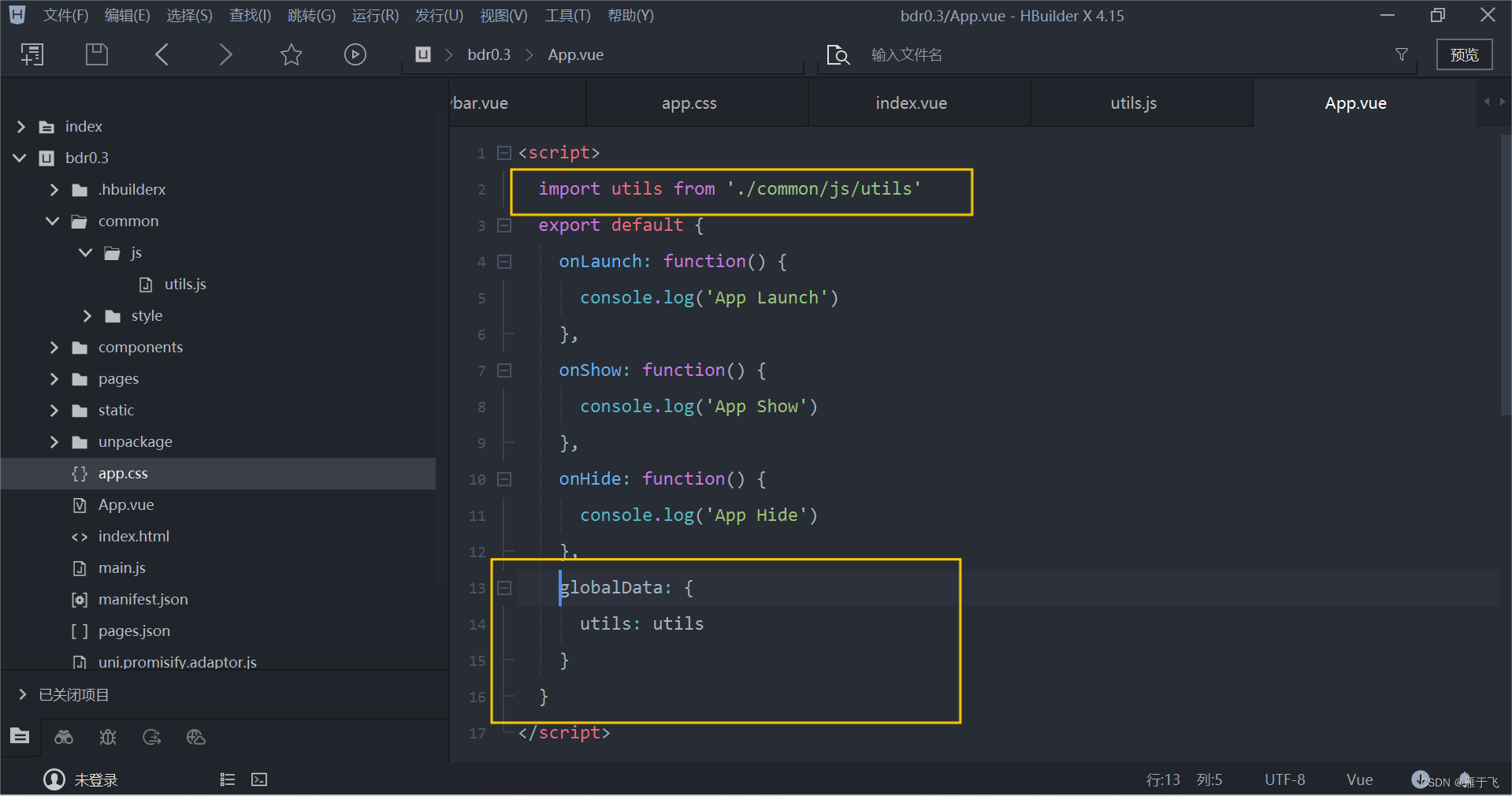Open the 工具(T) menu
Image resolution: width=1512 pixels, height=796 pixels.
[567, 16]
